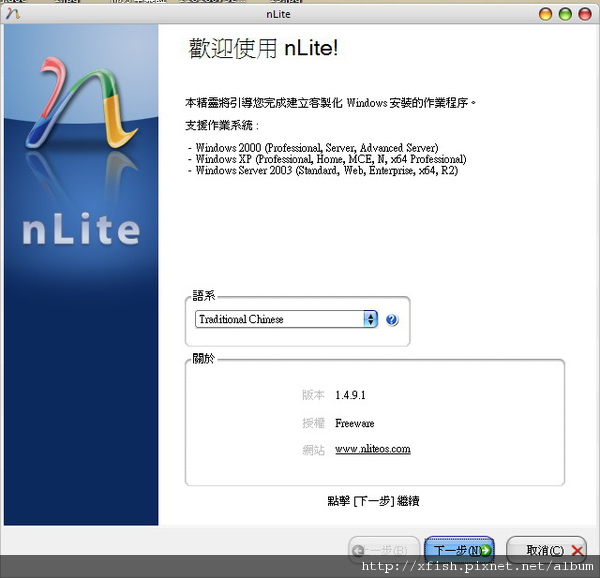Click the nLite title bar app icon
This screenshot has height=578, width=600.
coord(13,14)
